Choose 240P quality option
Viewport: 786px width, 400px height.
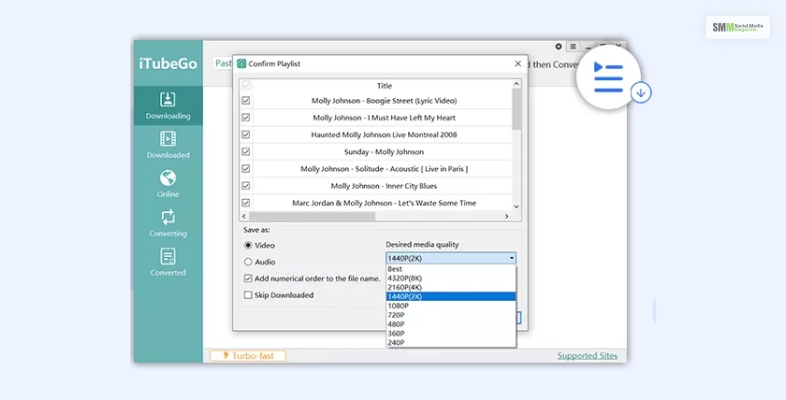point(451,342)
